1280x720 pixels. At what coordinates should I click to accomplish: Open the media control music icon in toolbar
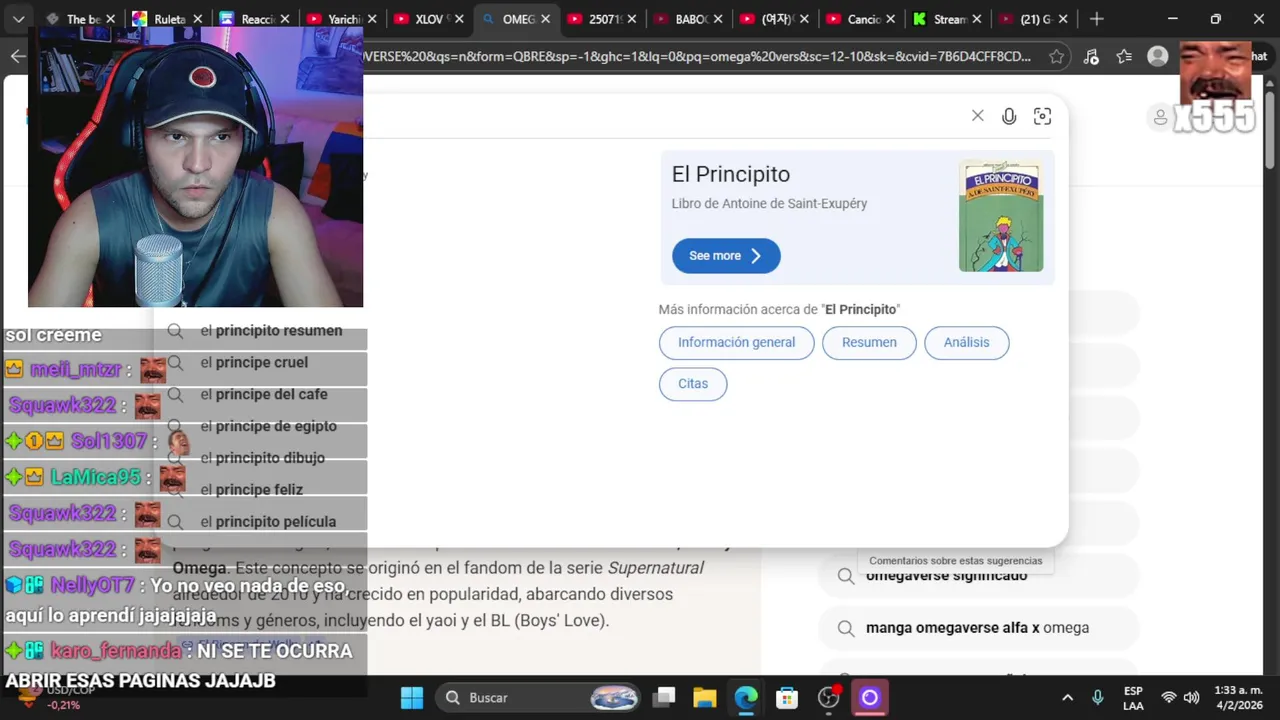click(1091, 56)
